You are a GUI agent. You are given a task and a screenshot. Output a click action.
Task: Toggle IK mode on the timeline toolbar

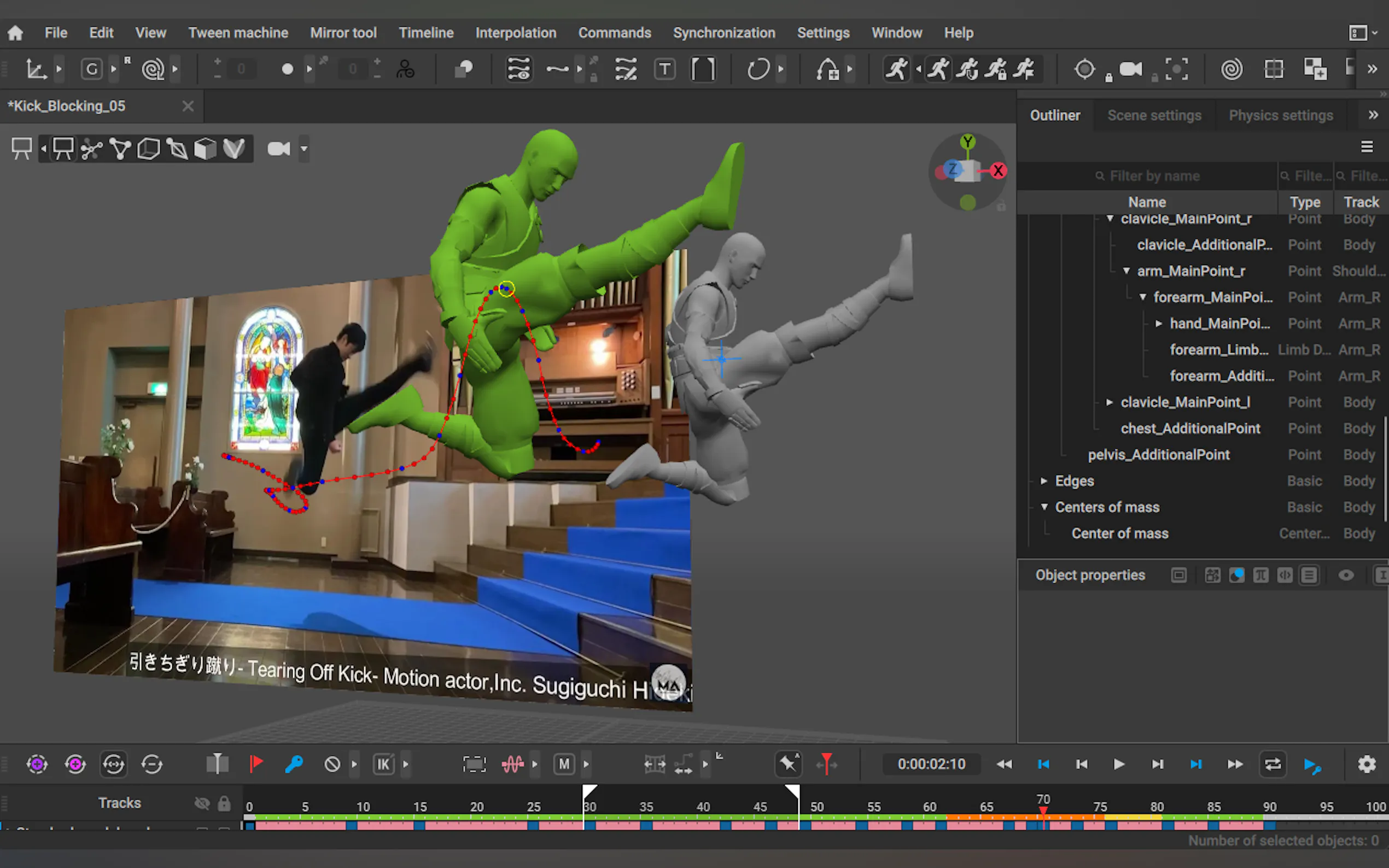coord(383,764)
